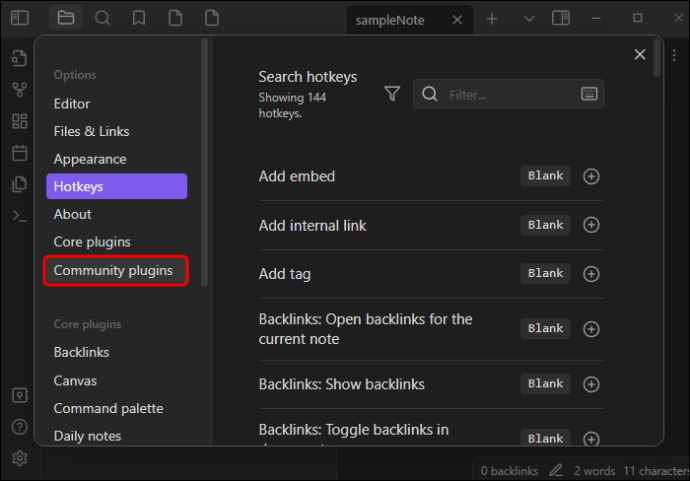
Task: Click the Add tag command row text
Action: tap(285, 274)
